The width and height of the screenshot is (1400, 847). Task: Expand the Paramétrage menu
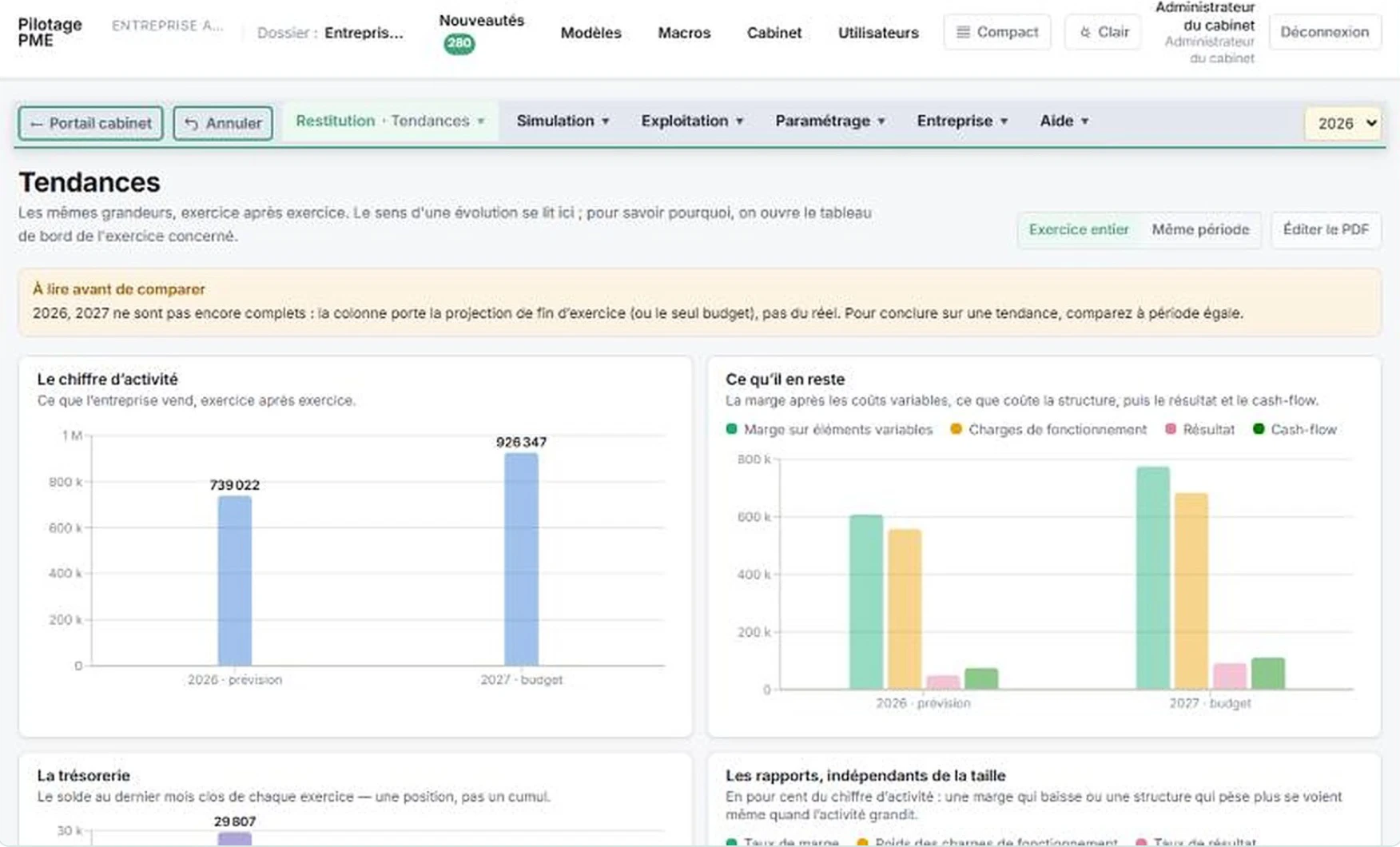[x=829, y=121]
